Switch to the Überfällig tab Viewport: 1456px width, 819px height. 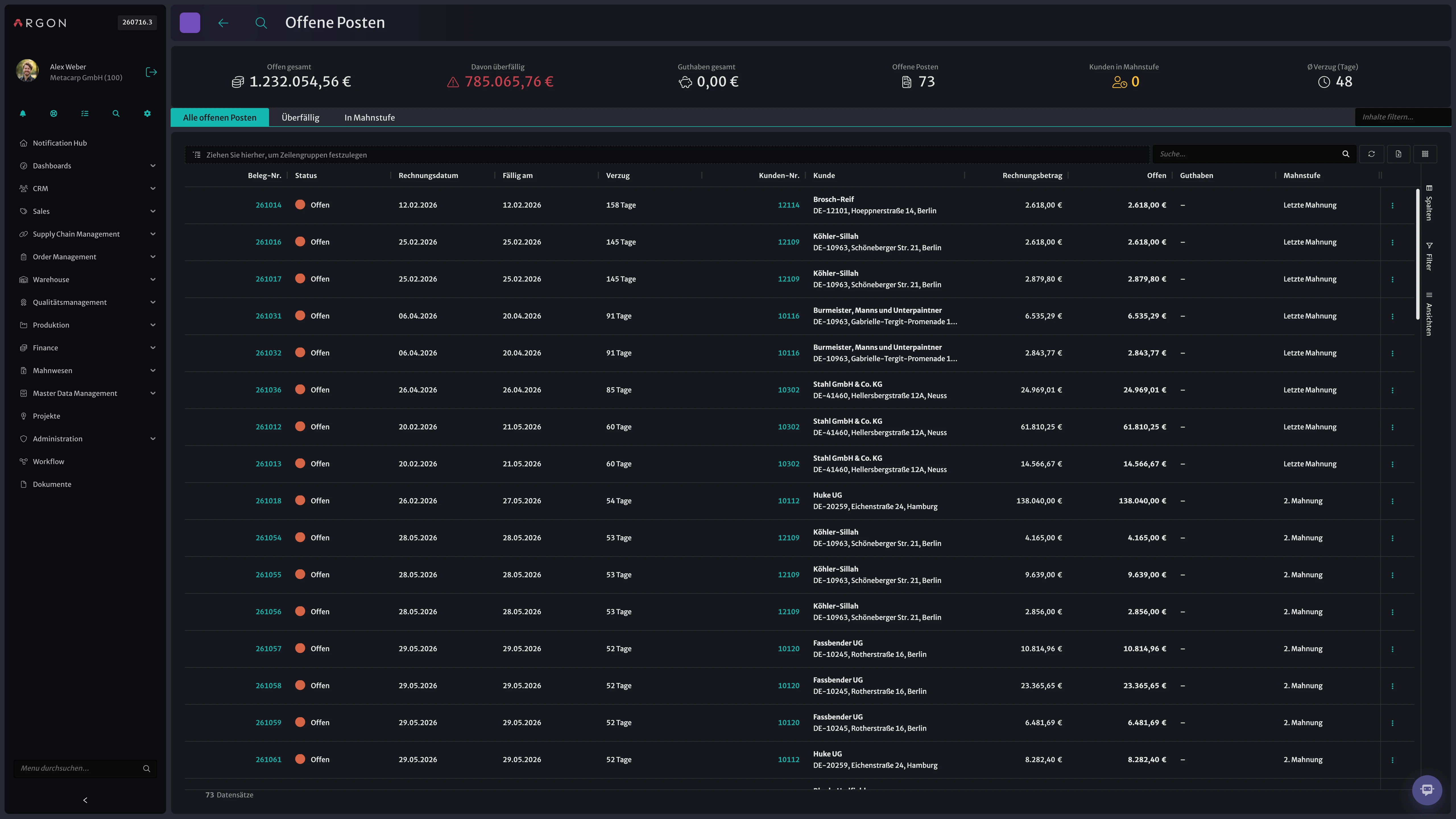click(300, 117)
